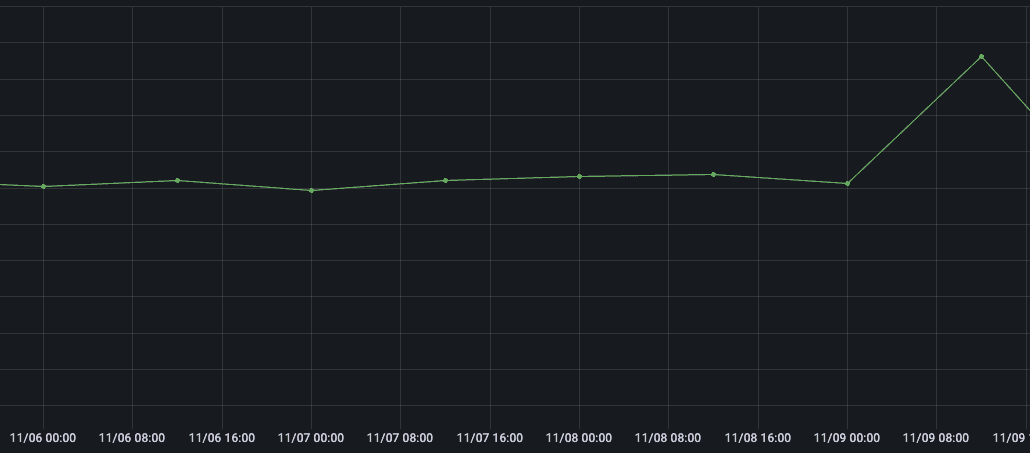Click the steep rising line segment before the peak

[914, 120]
